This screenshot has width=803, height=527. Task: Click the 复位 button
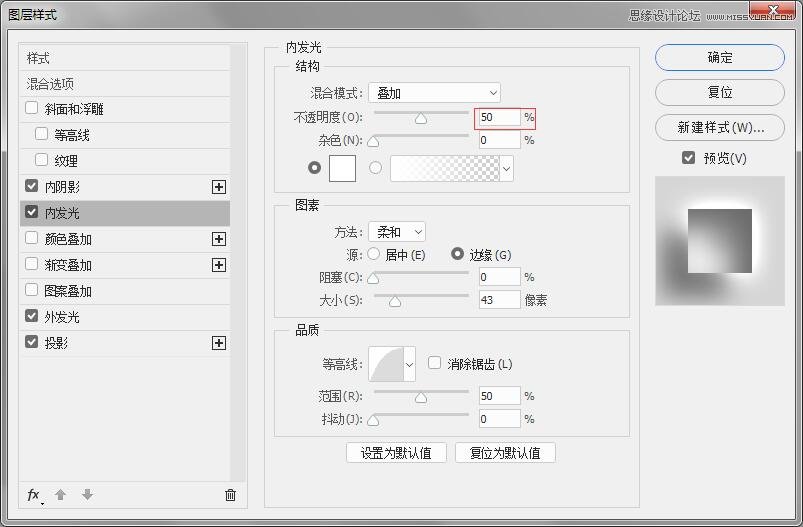(x=720, y=92)
